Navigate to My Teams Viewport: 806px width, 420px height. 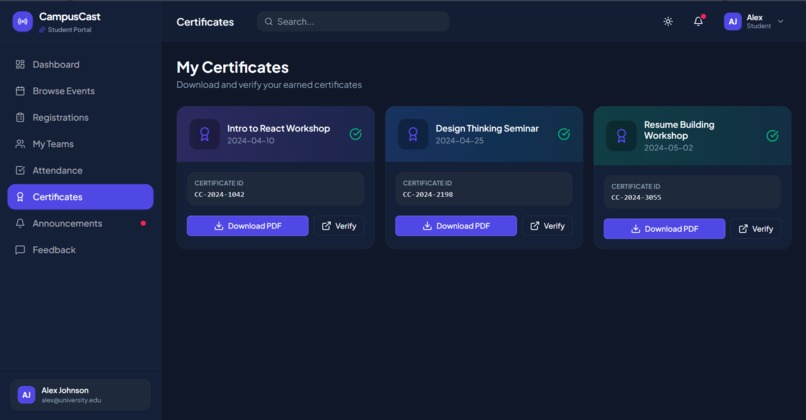click(x=80, y=144)
